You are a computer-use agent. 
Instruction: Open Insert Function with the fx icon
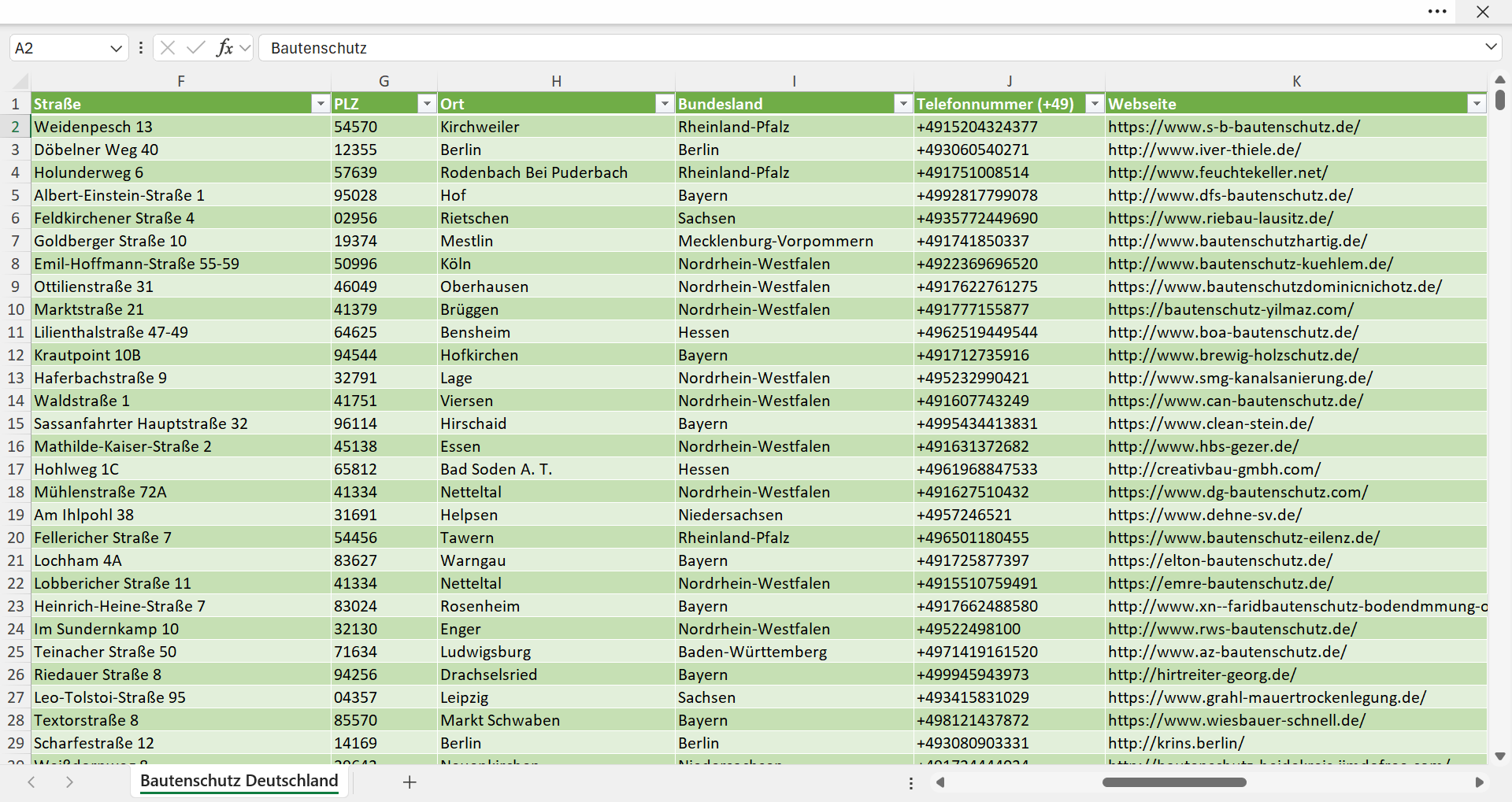[224, 48]
